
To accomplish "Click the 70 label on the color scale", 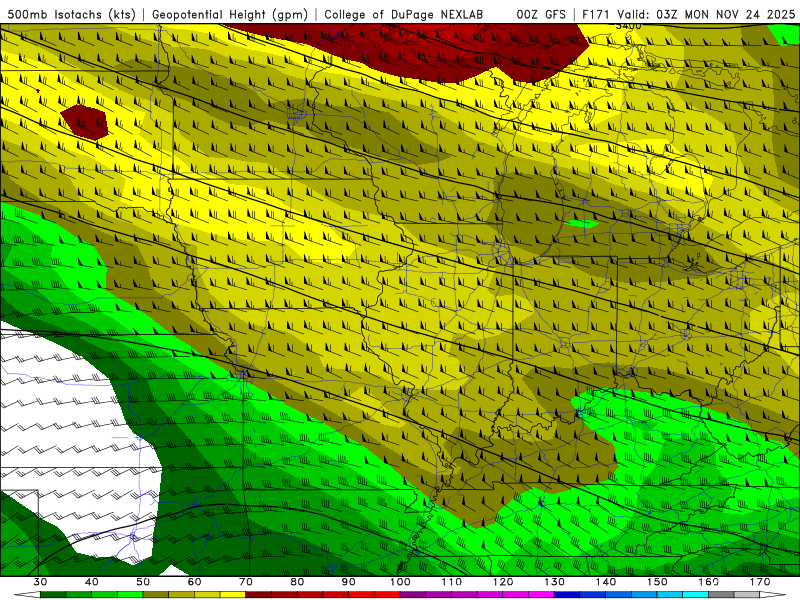I will click(x=245, y=582).
